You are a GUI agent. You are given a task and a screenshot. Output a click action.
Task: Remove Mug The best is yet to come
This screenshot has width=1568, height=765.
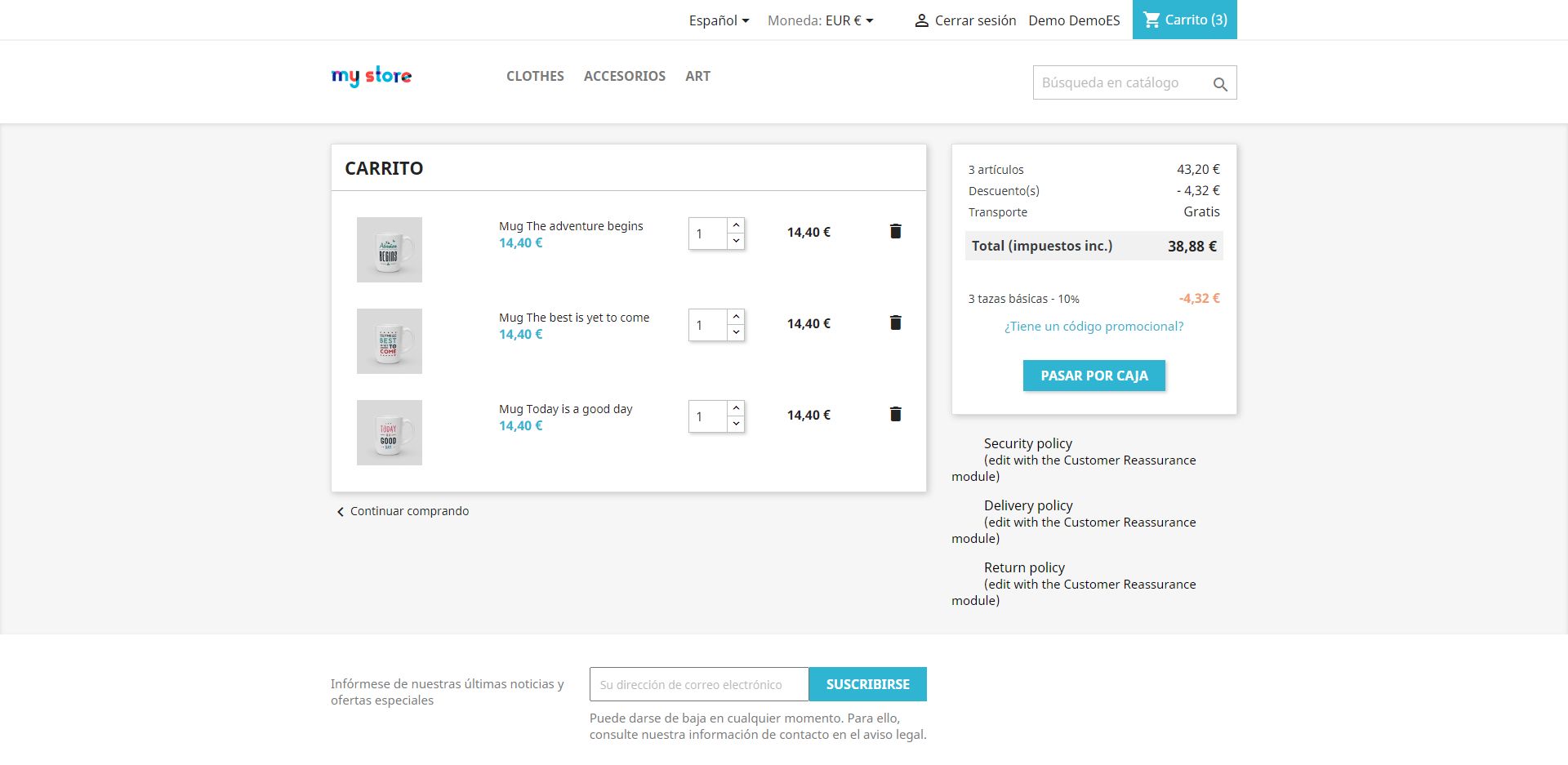tap(895, 322)
